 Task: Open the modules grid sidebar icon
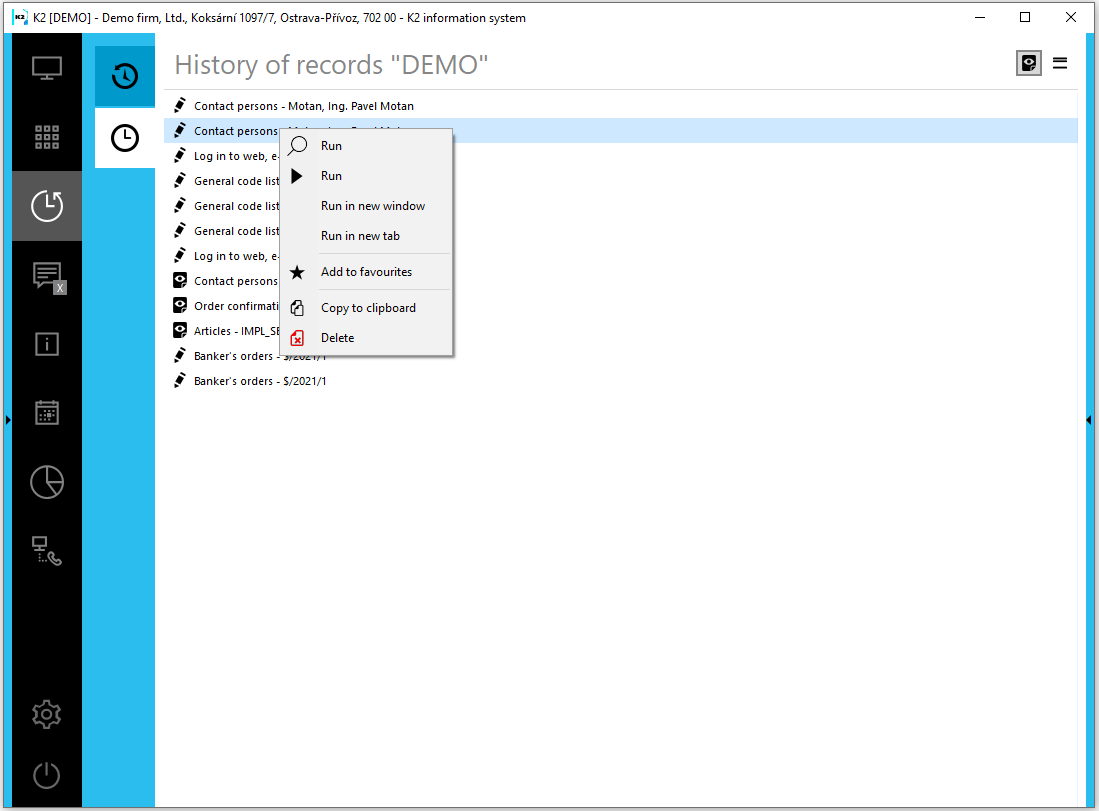[x=47, y=137]
